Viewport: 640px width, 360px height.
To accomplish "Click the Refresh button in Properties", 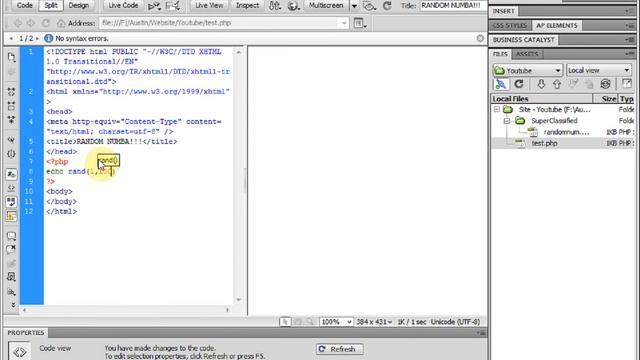I will tap(339, 349).
